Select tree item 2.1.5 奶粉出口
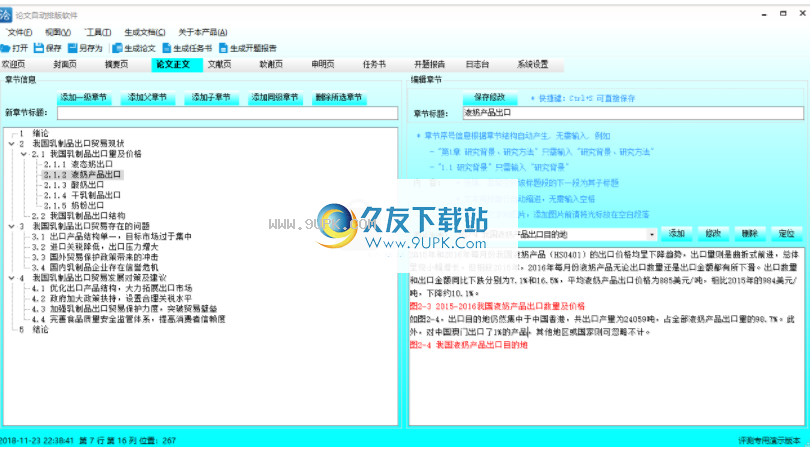Screen dimensions: 810x453 tap(74, 206)
